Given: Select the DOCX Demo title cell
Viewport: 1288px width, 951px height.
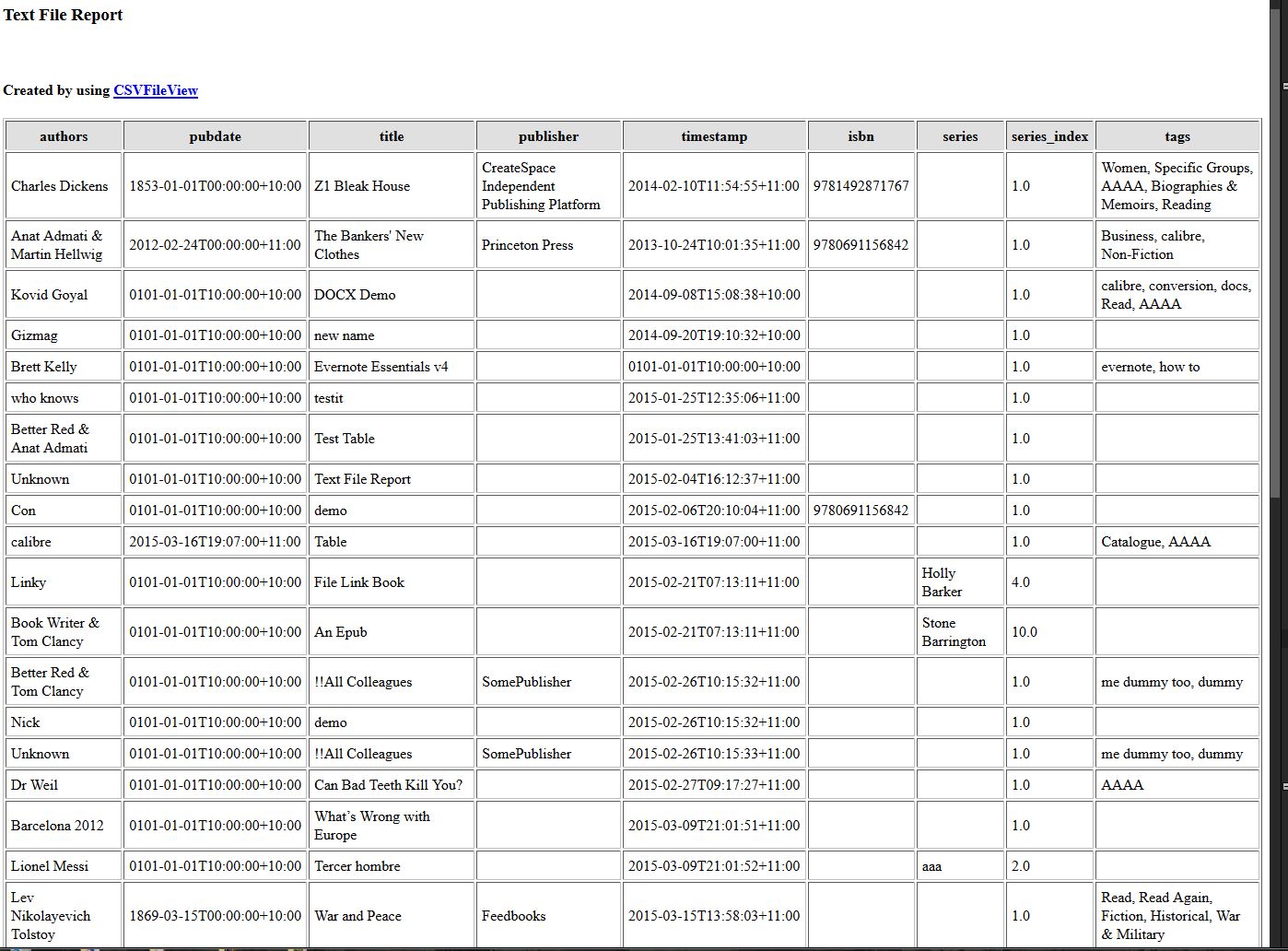Looking at the screenshot, I should coord(392,295).
